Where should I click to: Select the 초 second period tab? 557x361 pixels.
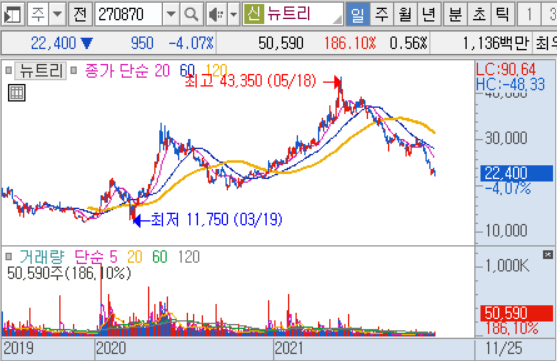point(479,14)
